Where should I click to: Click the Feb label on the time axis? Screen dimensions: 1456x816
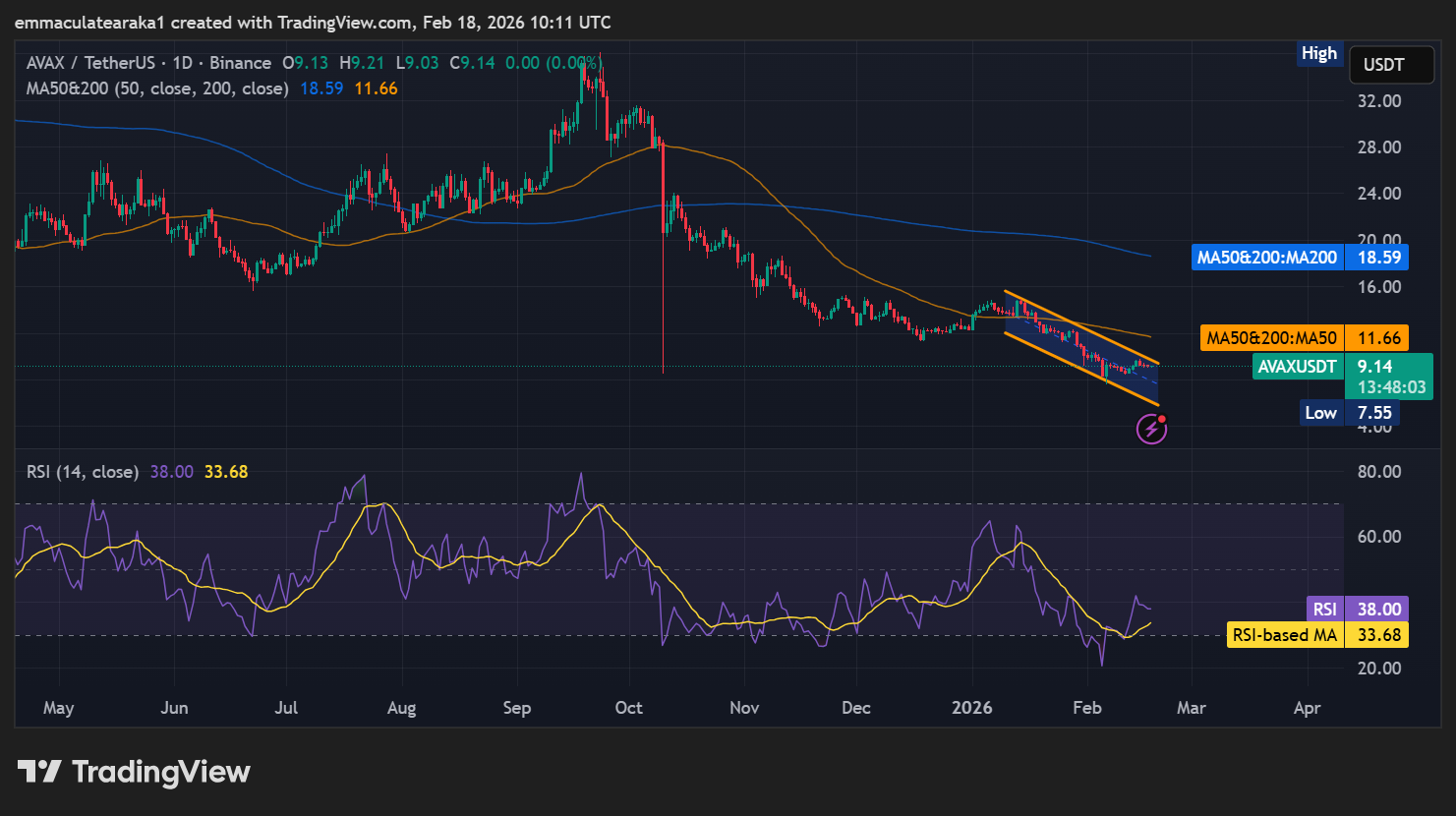(x=1086, y=707)
